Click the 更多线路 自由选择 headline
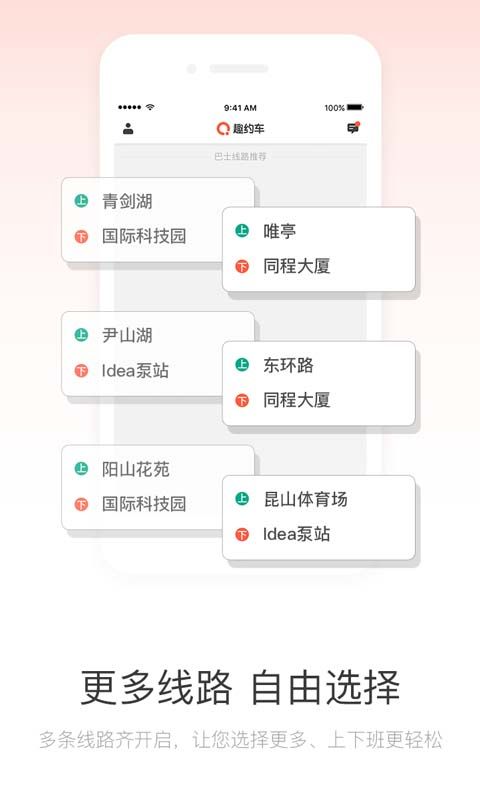The width and height of the screenshot is (480, 800). tap(240, 687)
